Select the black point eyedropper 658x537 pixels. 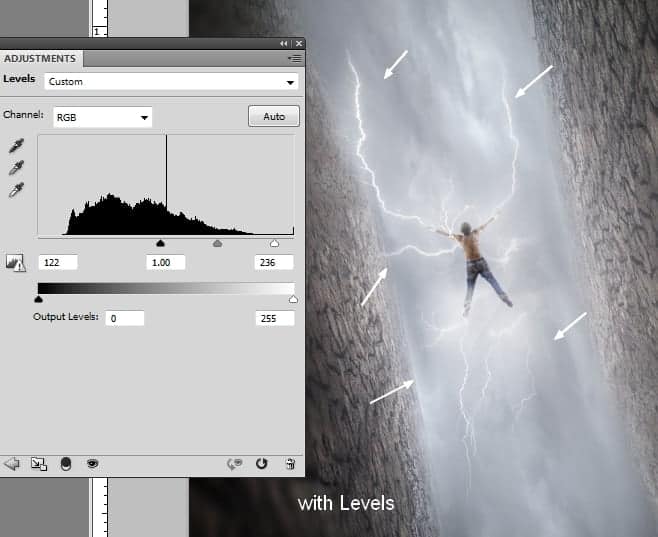[16, 146]
